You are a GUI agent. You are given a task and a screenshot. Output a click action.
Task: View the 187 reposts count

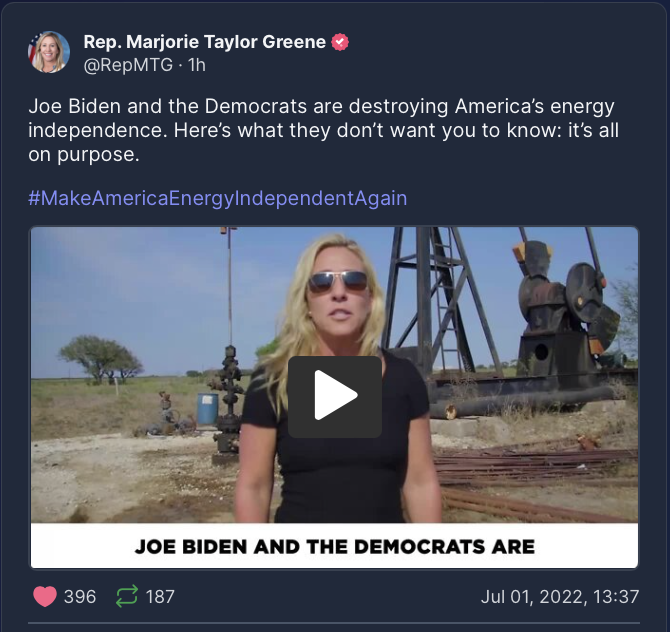coord(160,597)
